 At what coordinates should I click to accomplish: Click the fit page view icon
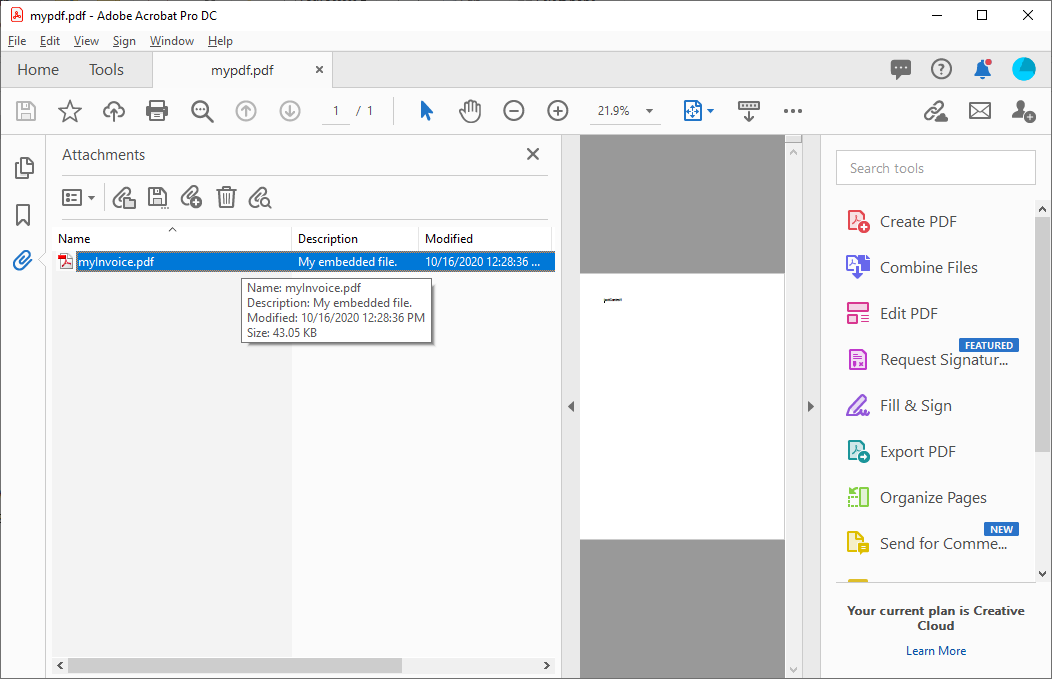(692, 111)
